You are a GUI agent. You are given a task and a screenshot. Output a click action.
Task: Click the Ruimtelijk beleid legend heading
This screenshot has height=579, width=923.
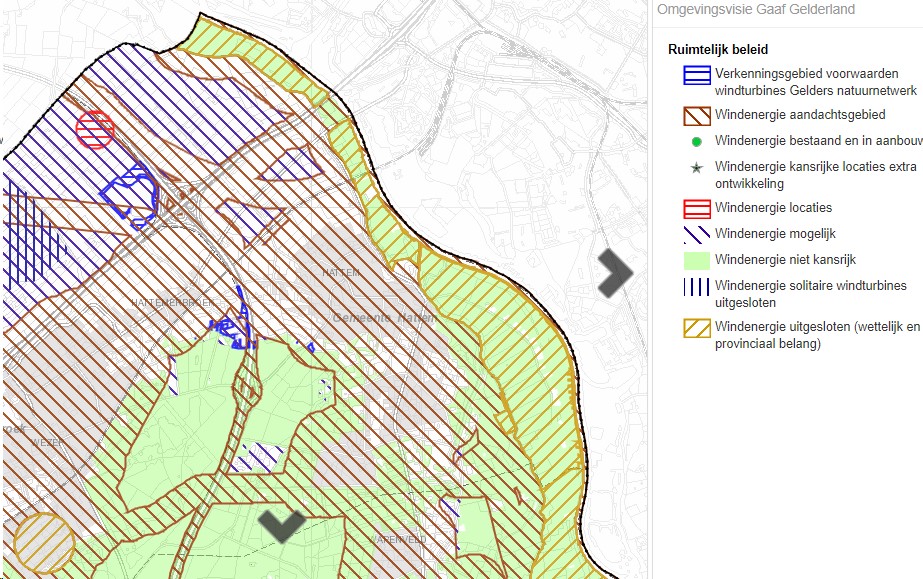(718, 49)
